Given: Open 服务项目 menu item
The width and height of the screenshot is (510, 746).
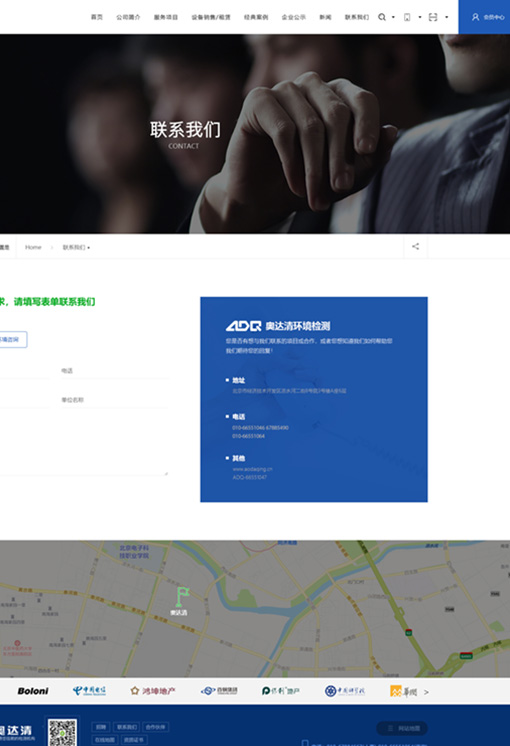Looking at the screenshot, I should coord(166,17).
